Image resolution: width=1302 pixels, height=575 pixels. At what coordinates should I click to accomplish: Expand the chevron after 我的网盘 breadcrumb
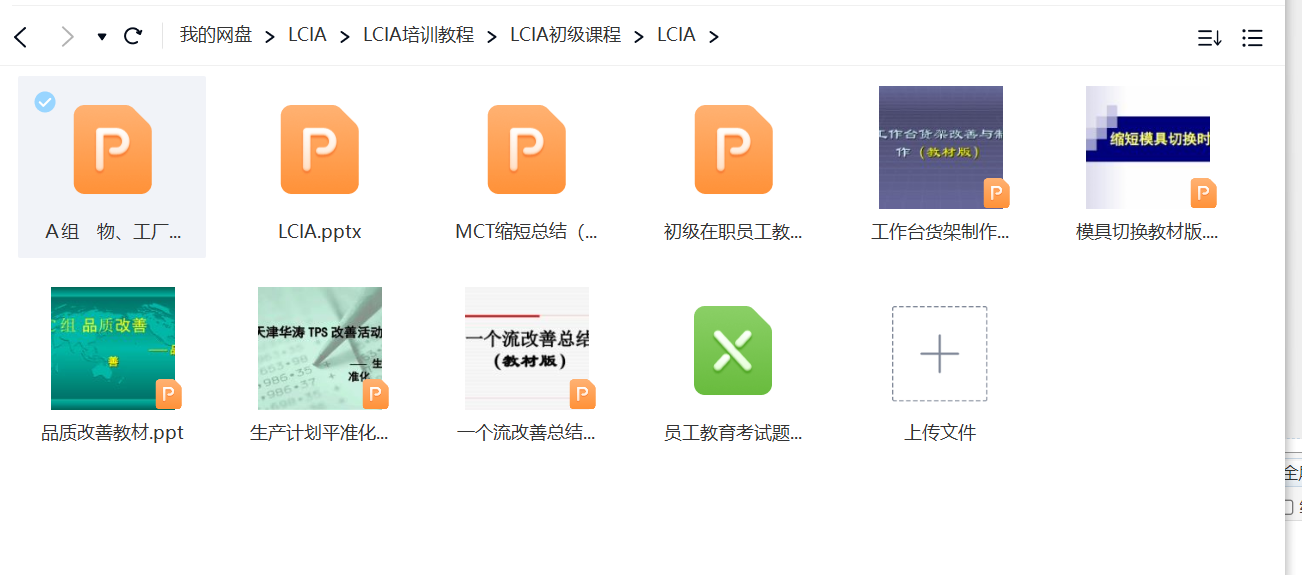coord(270,37)
